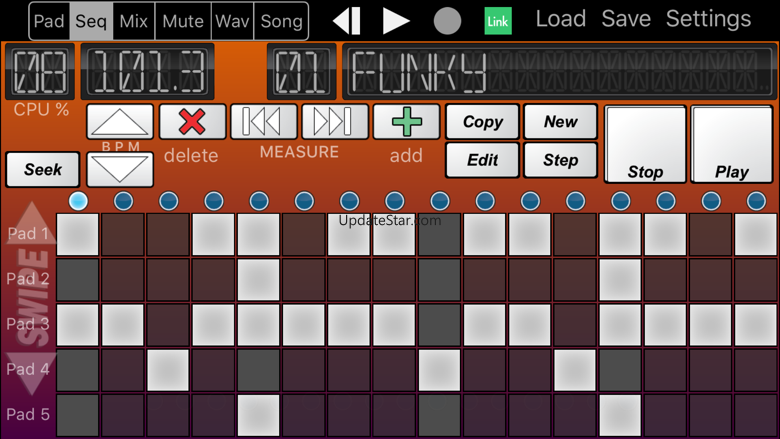Decrease BPM with the down arrow
Image resolution: width=780 pixels, height=439 pixels.
tap(120, 169)
